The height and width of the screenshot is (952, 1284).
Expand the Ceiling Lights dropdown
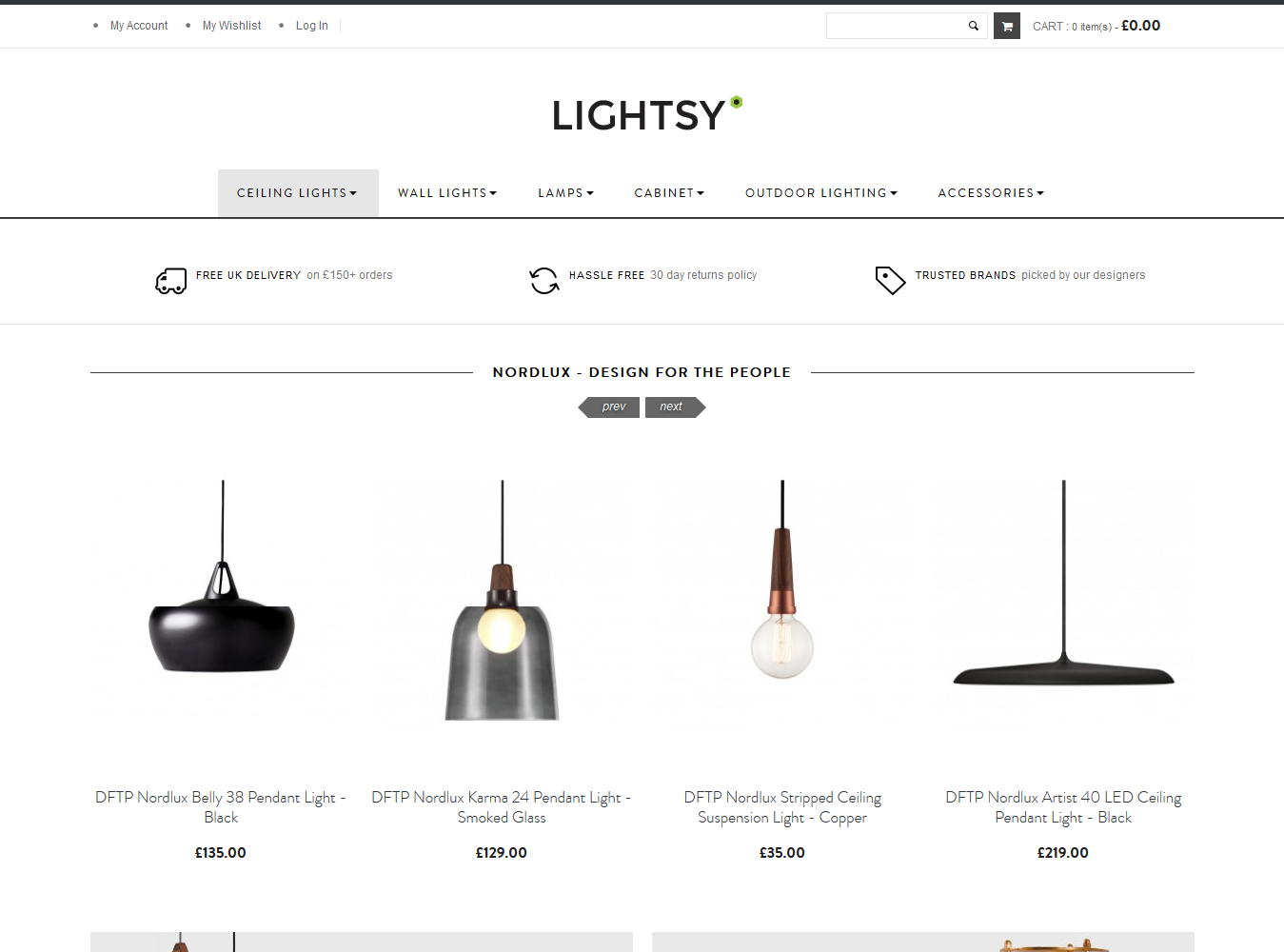coord(298,193)
